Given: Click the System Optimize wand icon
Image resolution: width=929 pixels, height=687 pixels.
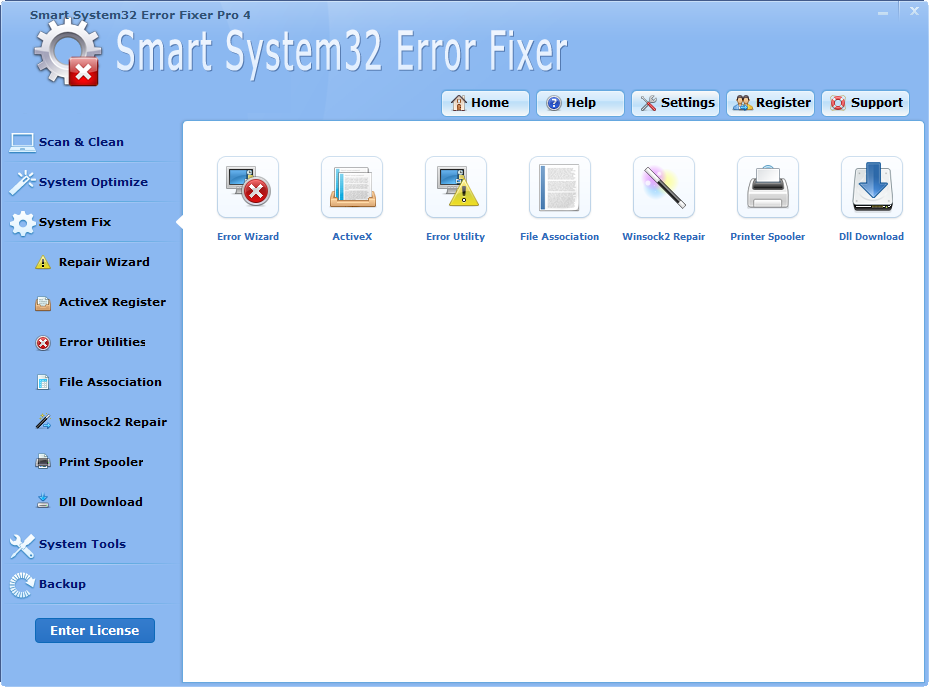Looking at the screenshot, I should (x=22, y=182).
